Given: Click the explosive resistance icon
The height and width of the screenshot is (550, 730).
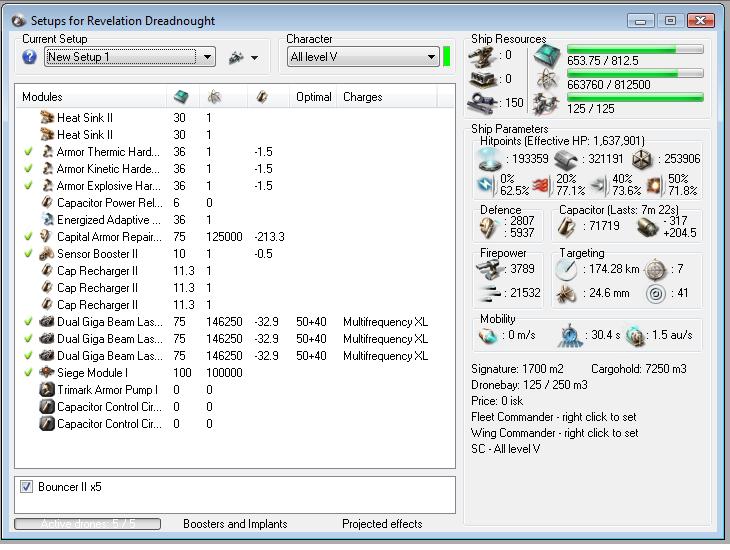Looking at the screenshot, I should tap(654, 185).
